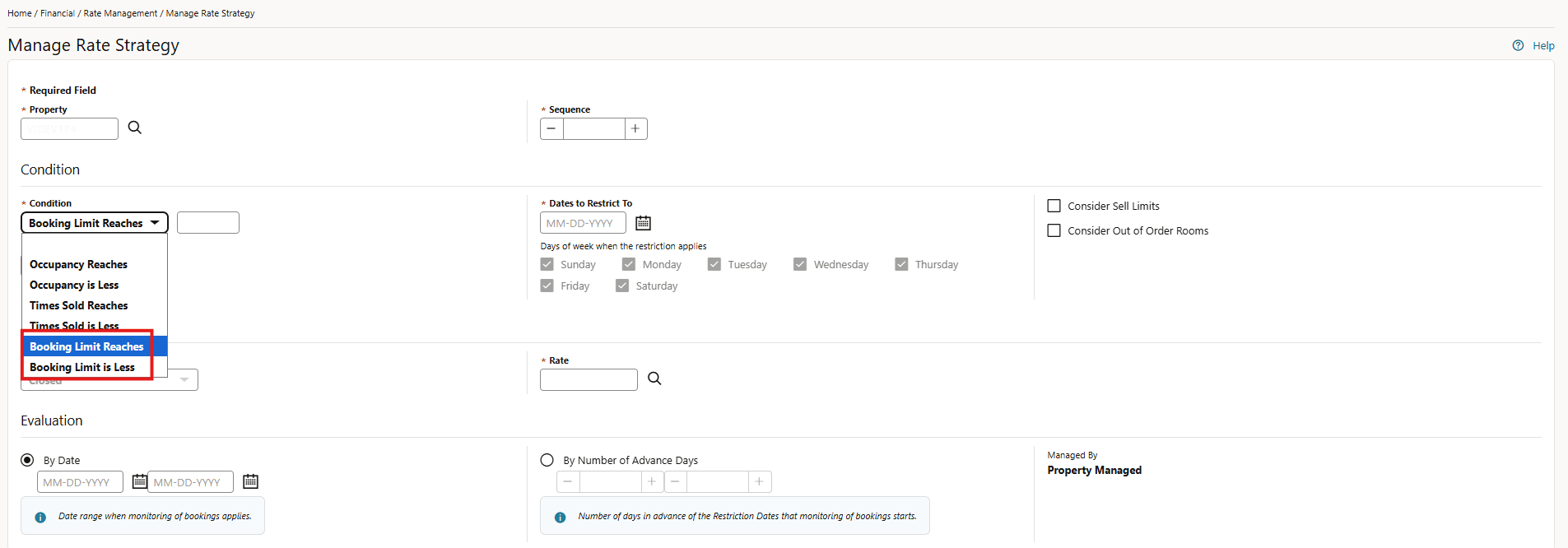Increase the Sequence value
Viewport: 1568px width, 548px height.
point(635,128)
